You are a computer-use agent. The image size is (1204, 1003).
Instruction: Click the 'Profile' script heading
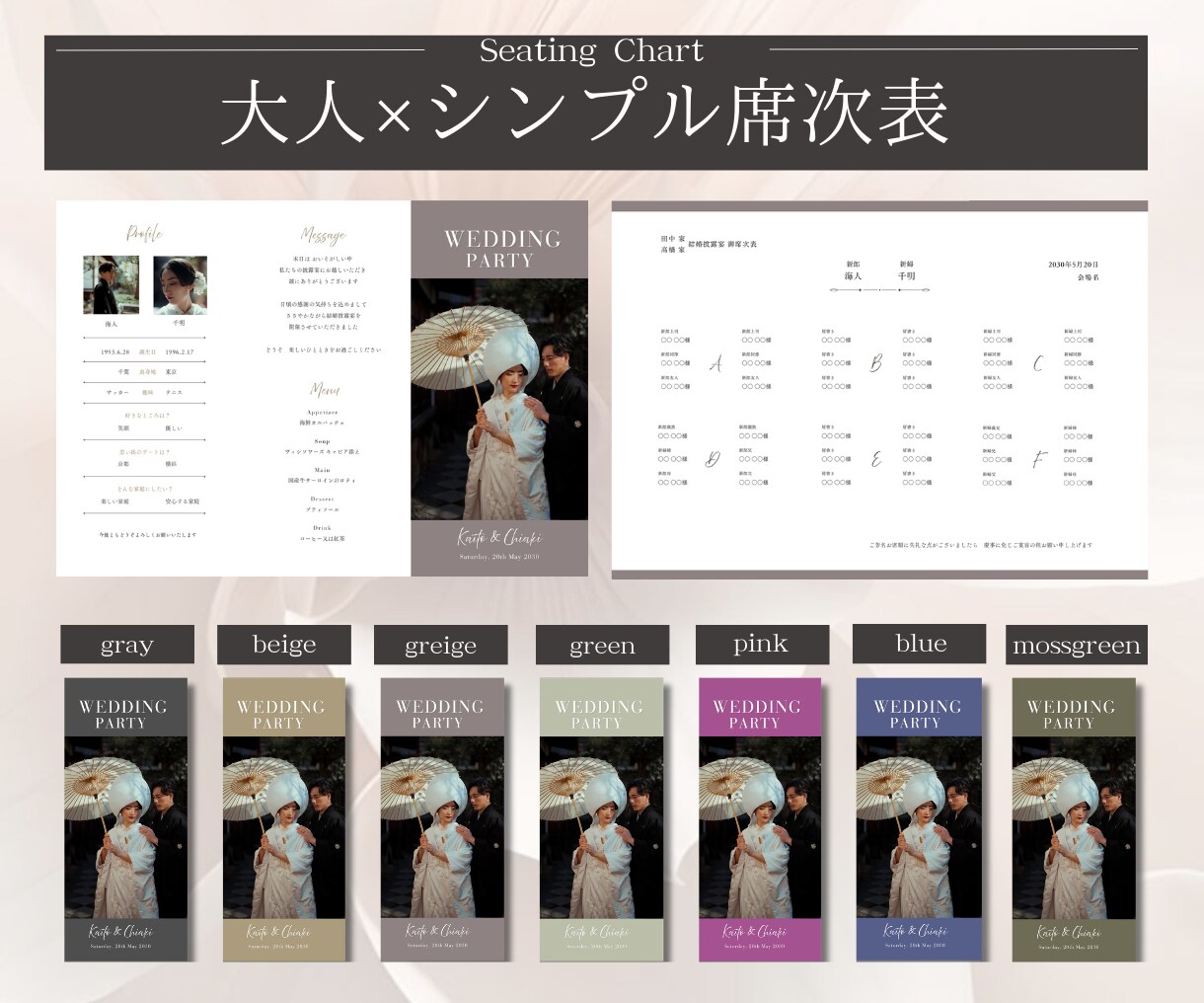click(145, 234)
